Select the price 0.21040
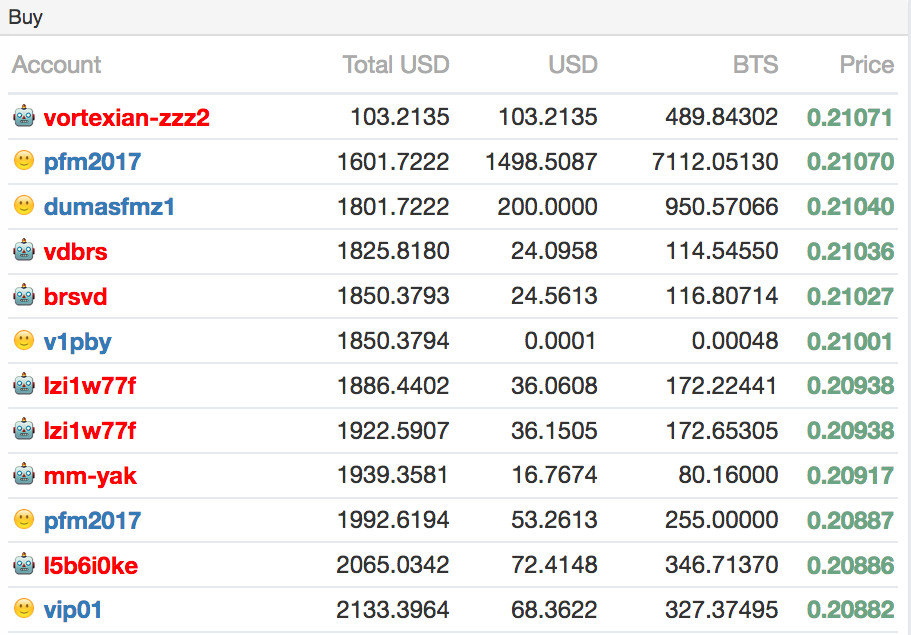 point(850,207)
